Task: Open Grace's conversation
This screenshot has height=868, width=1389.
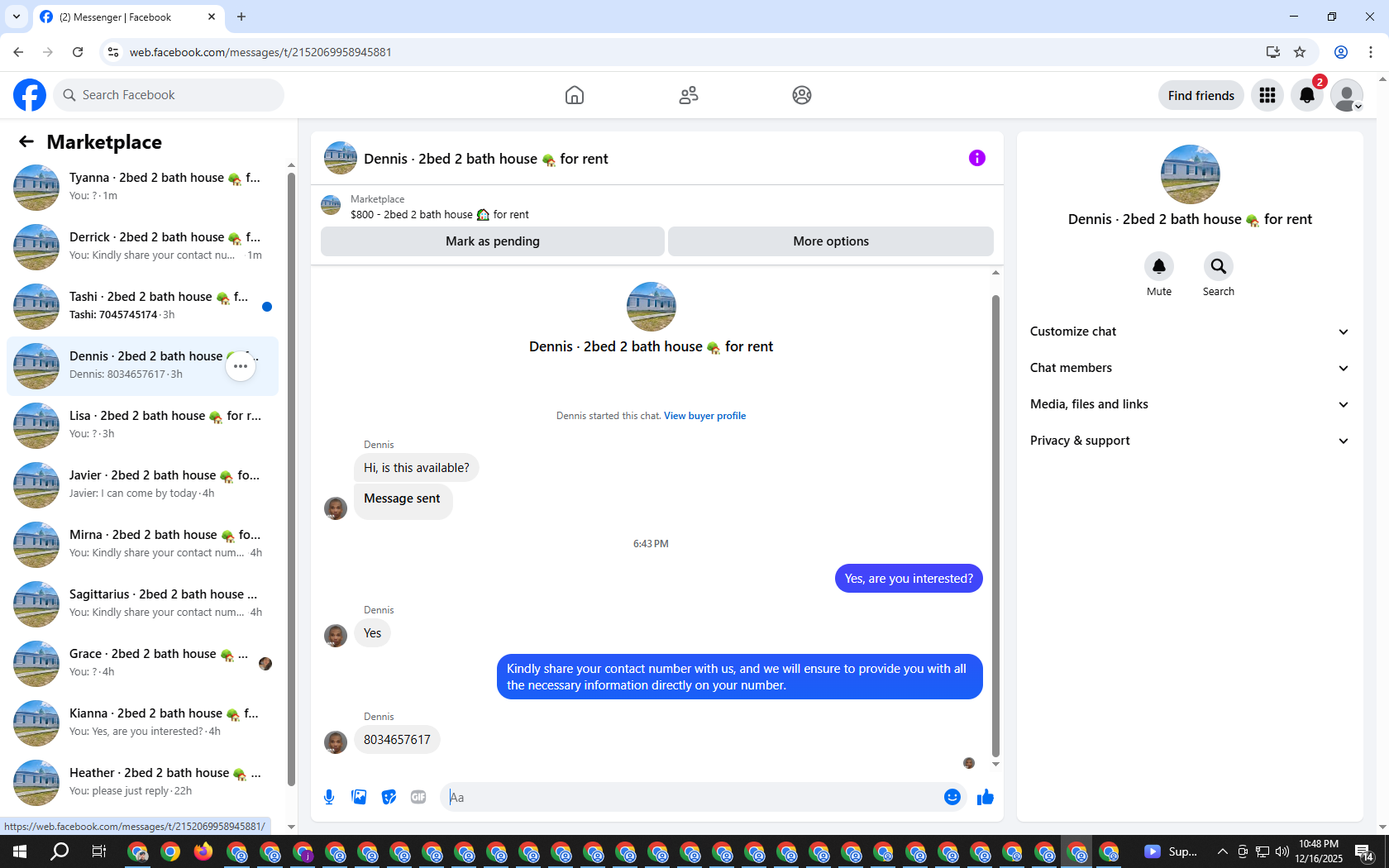Action: click(x=142, y=664)
